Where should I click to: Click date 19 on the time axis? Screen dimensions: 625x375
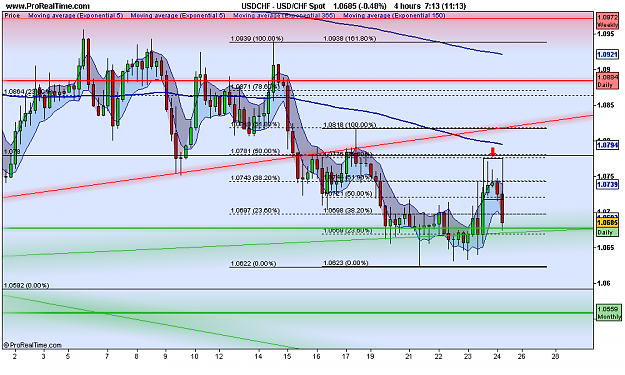(370, 356)
